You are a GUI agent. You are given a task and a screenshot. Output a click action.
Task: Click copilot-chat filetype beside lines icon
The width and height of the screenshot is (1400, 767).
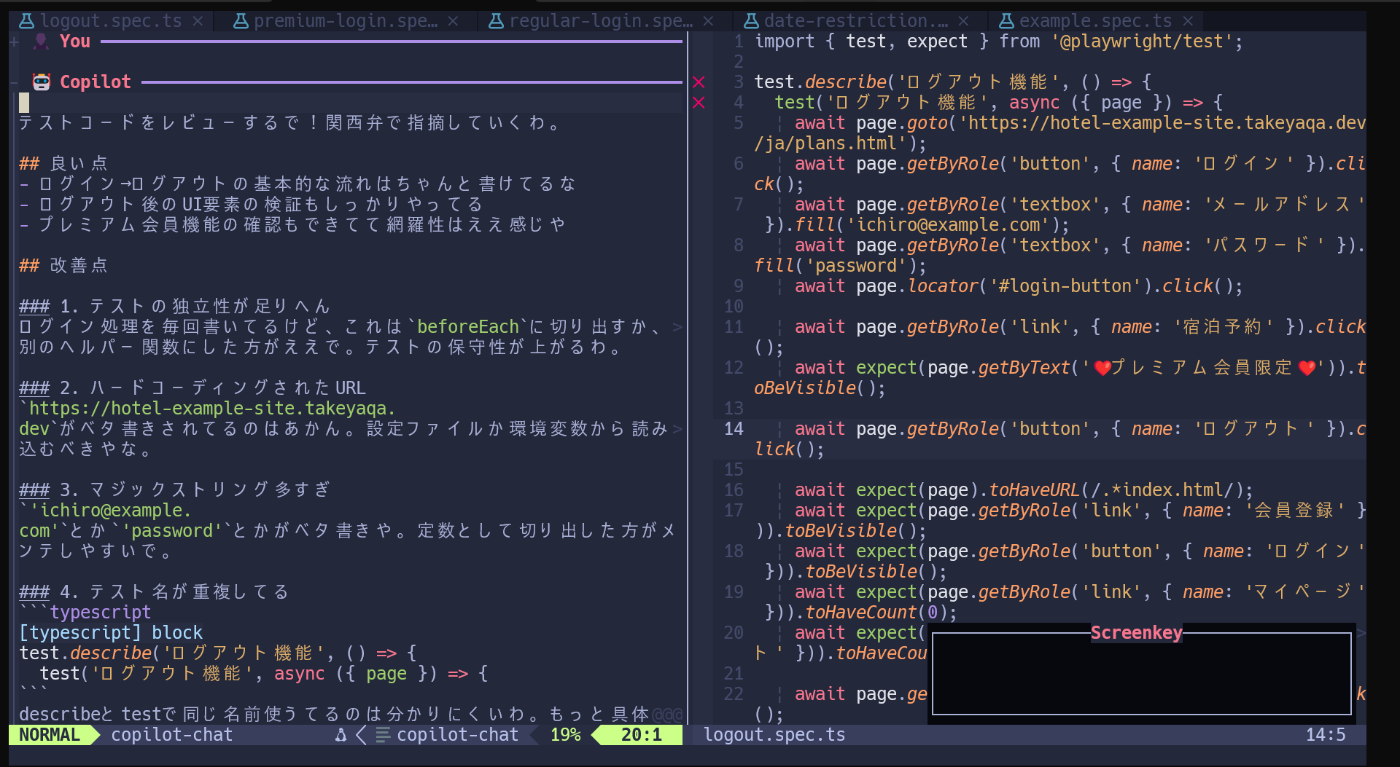[458, 735]
